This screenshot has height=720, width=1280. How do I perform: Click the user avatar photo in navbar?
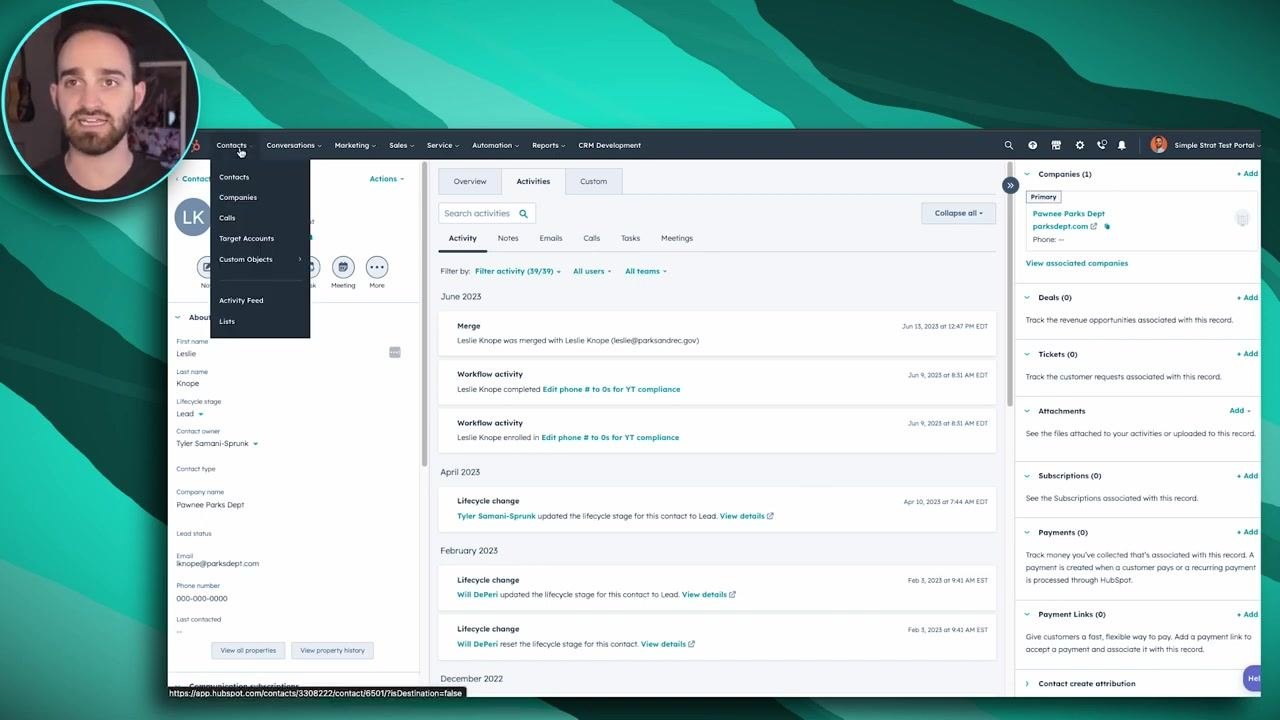coord(1158,145)
